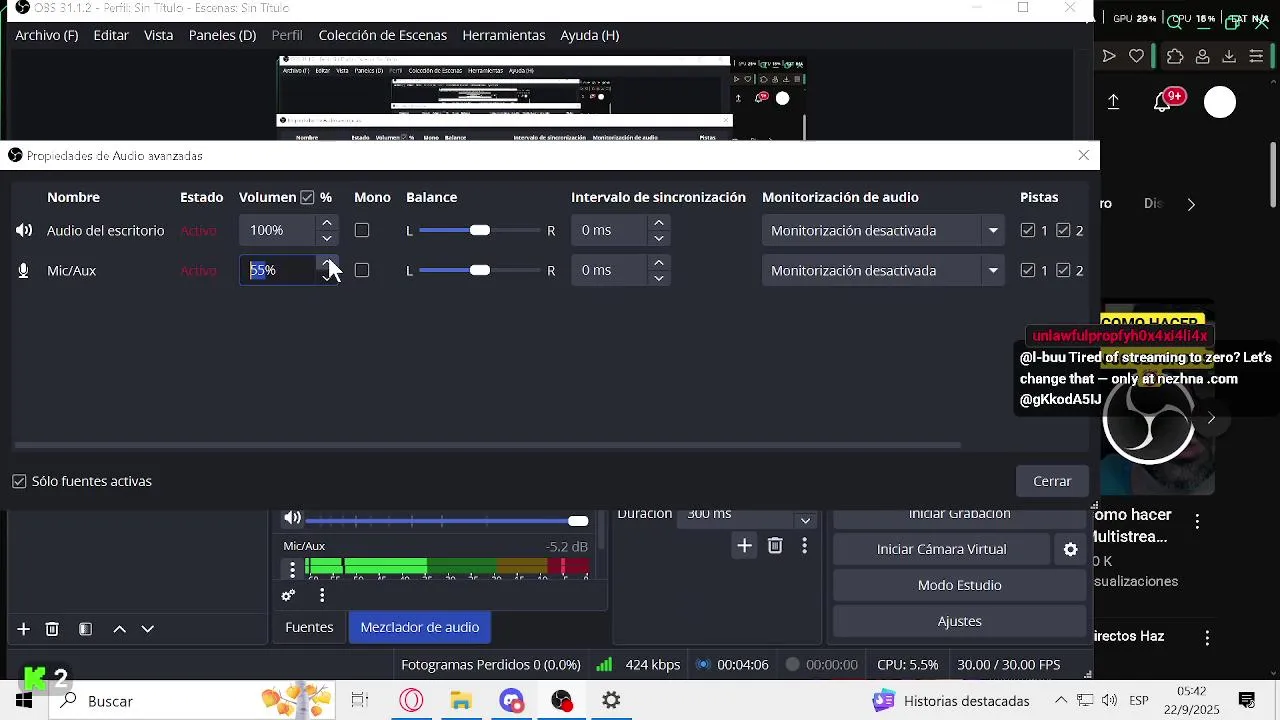Open OBS Studio taskbar icon
Screen dimensions: 1280x720
pyautogui.click(x=562, y=701)
